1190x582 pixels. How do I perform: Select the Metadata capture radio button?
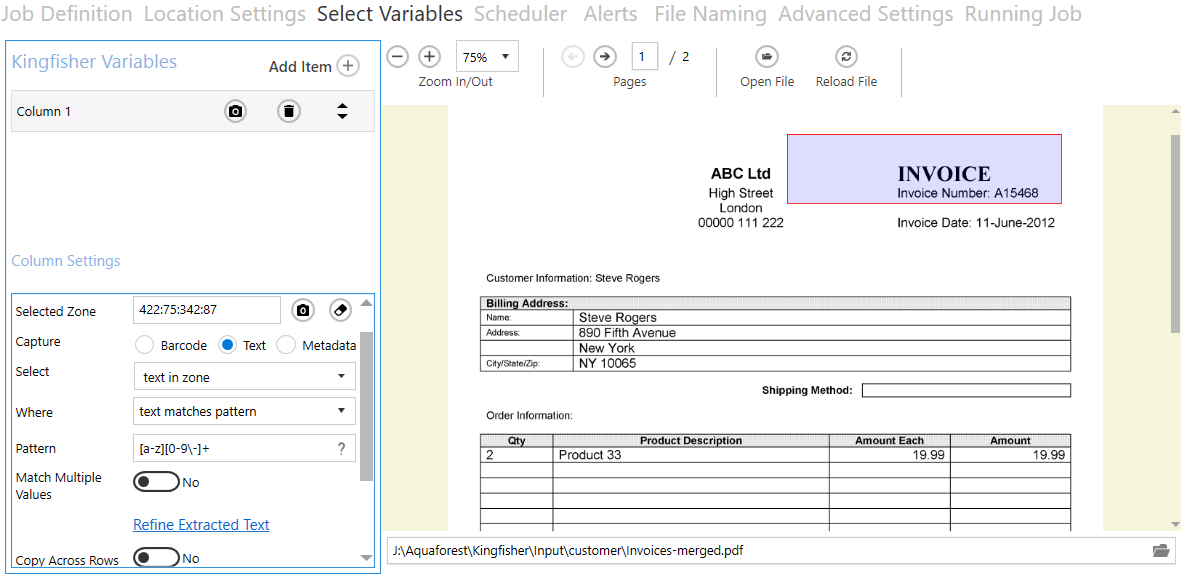point(286,345)
